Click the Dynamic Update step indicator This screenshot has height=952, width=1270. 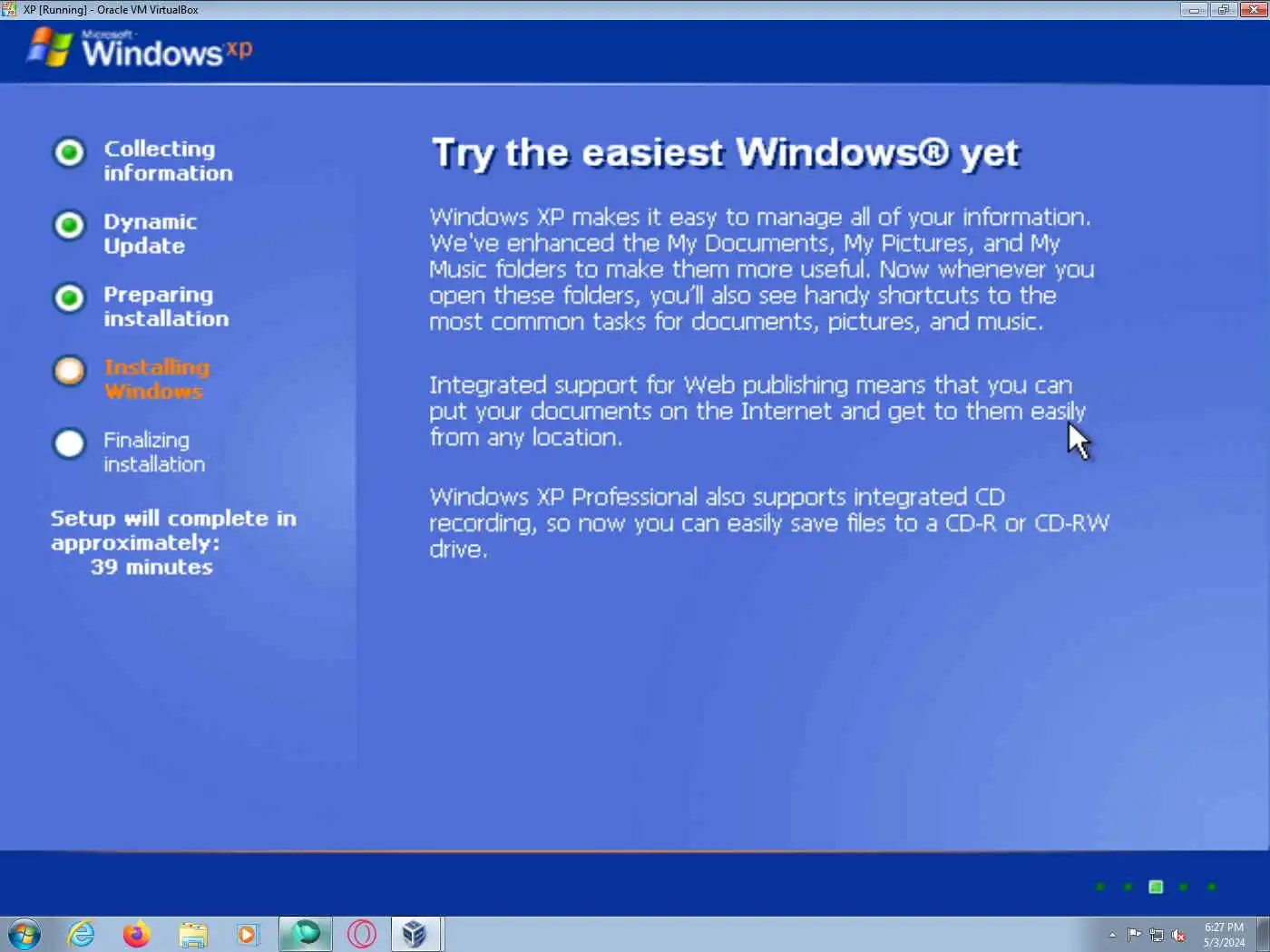coord(69,225)
